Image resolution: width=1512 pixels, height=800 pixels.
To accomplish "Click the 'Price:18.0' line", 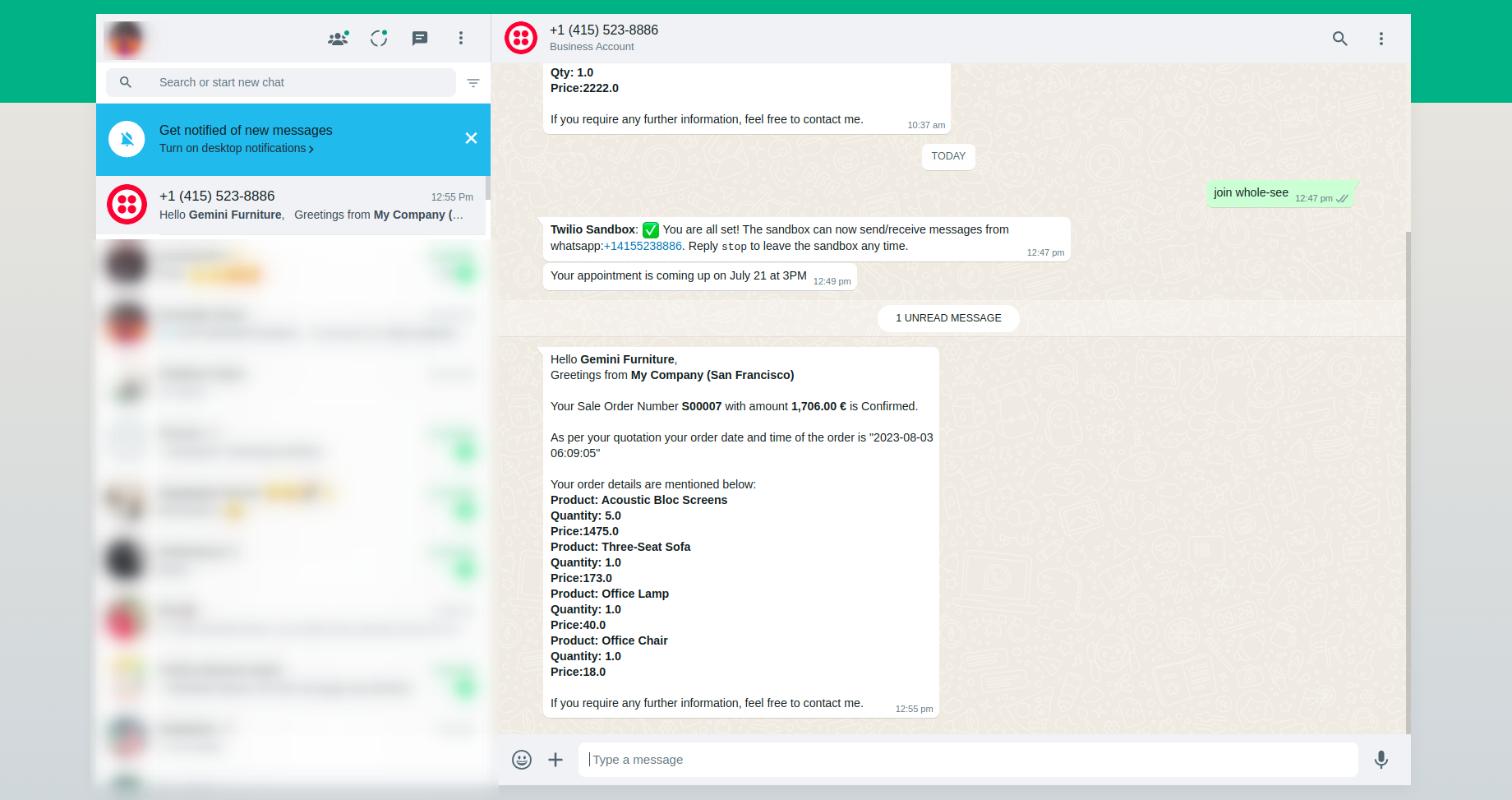I will coord(578,673).
